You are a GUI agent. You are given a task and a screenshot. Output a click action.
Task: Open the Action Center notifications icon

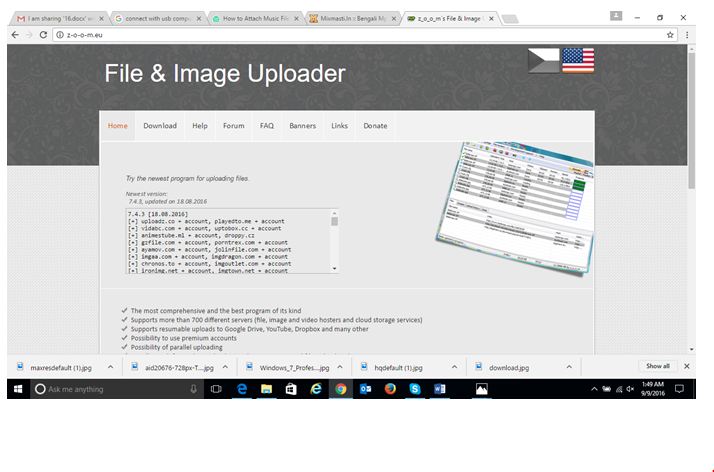679,389
